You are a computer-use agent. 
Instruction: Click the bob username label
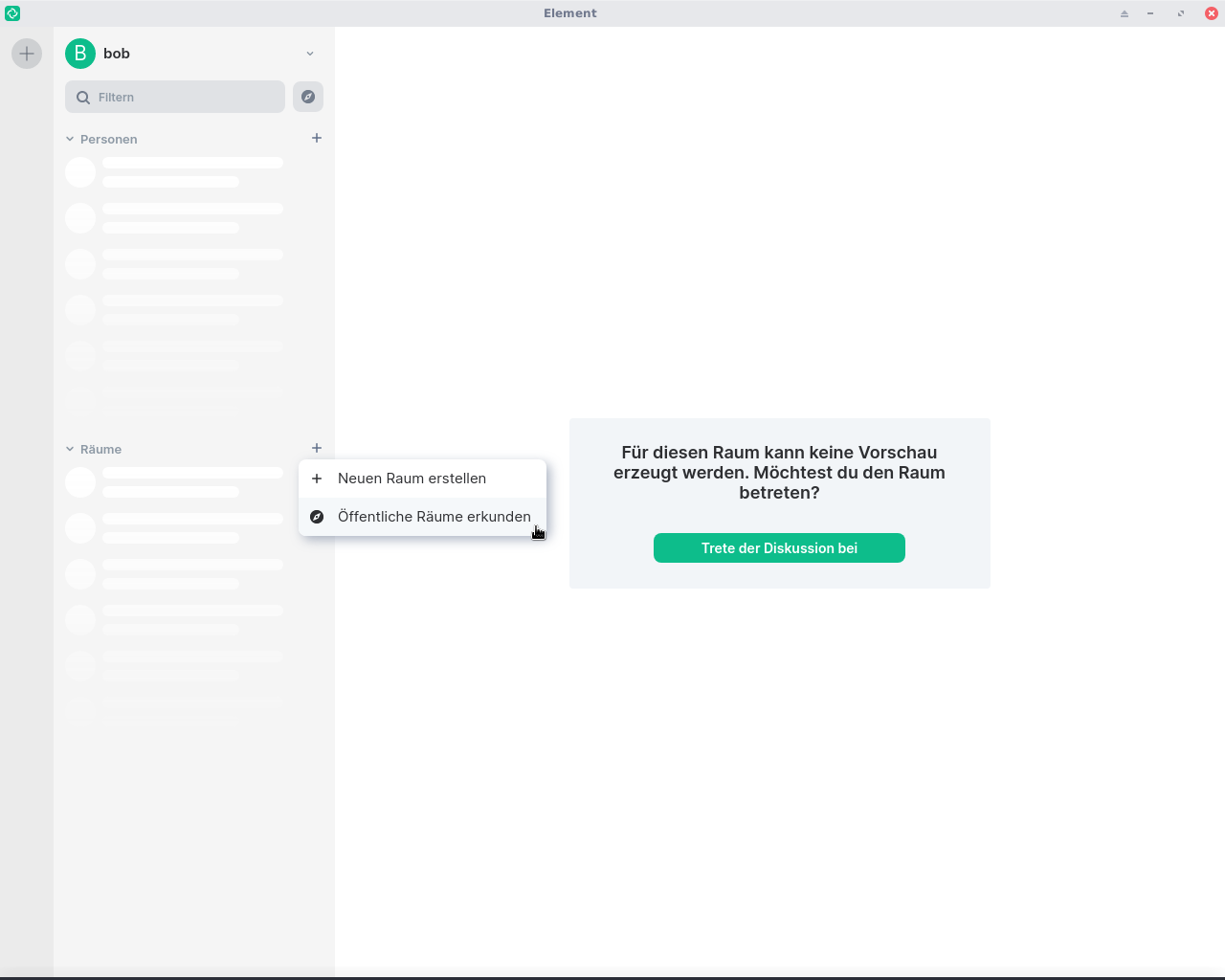tap(117, 54)
